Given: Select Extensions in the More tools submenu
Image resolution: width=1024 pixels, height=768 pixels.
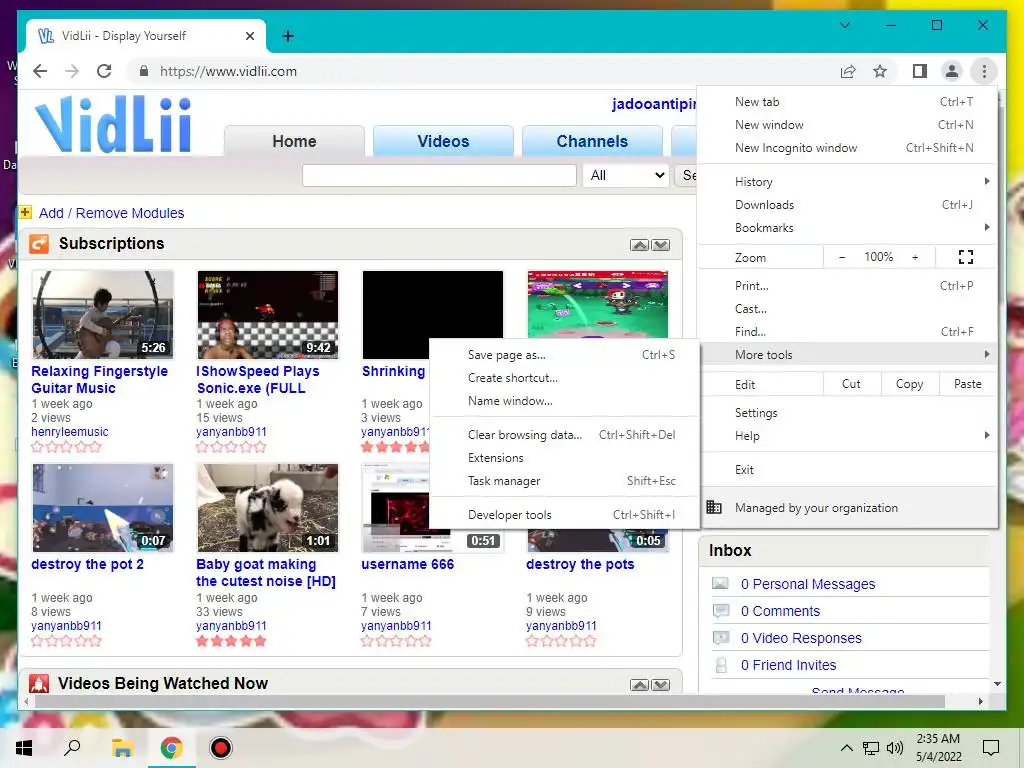Looking at the screenshot, I should pyautogui.click(x=565, y=458).
